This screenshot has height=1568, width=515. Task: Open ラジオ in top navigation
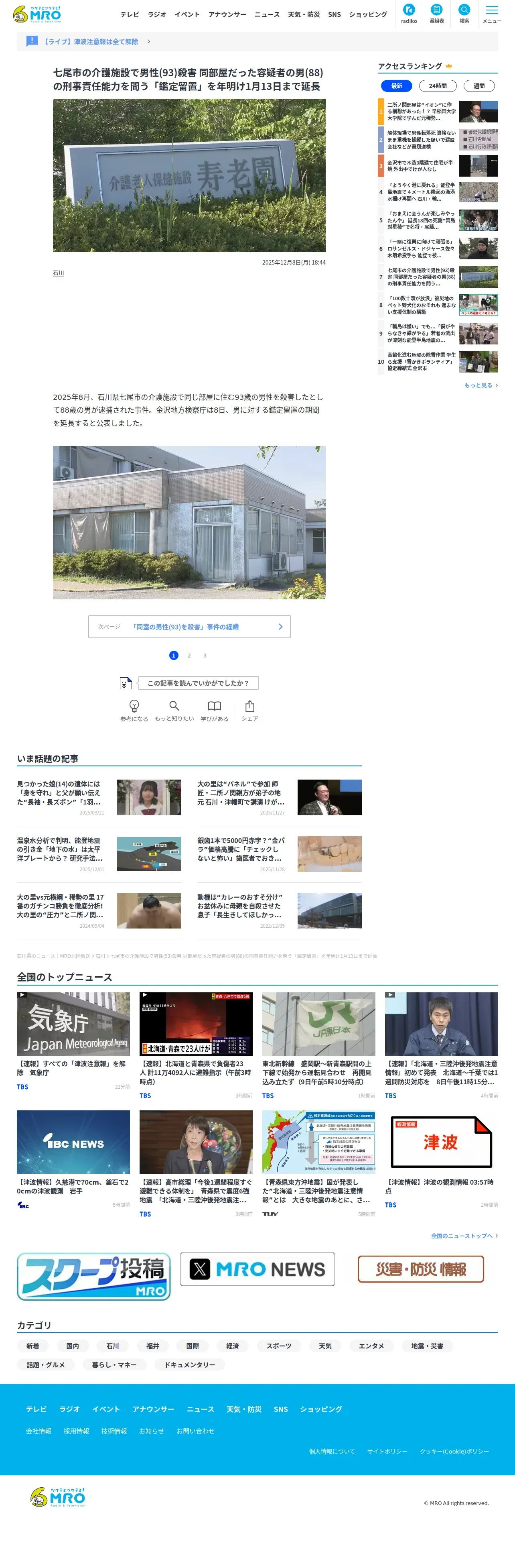coord(157,14)
